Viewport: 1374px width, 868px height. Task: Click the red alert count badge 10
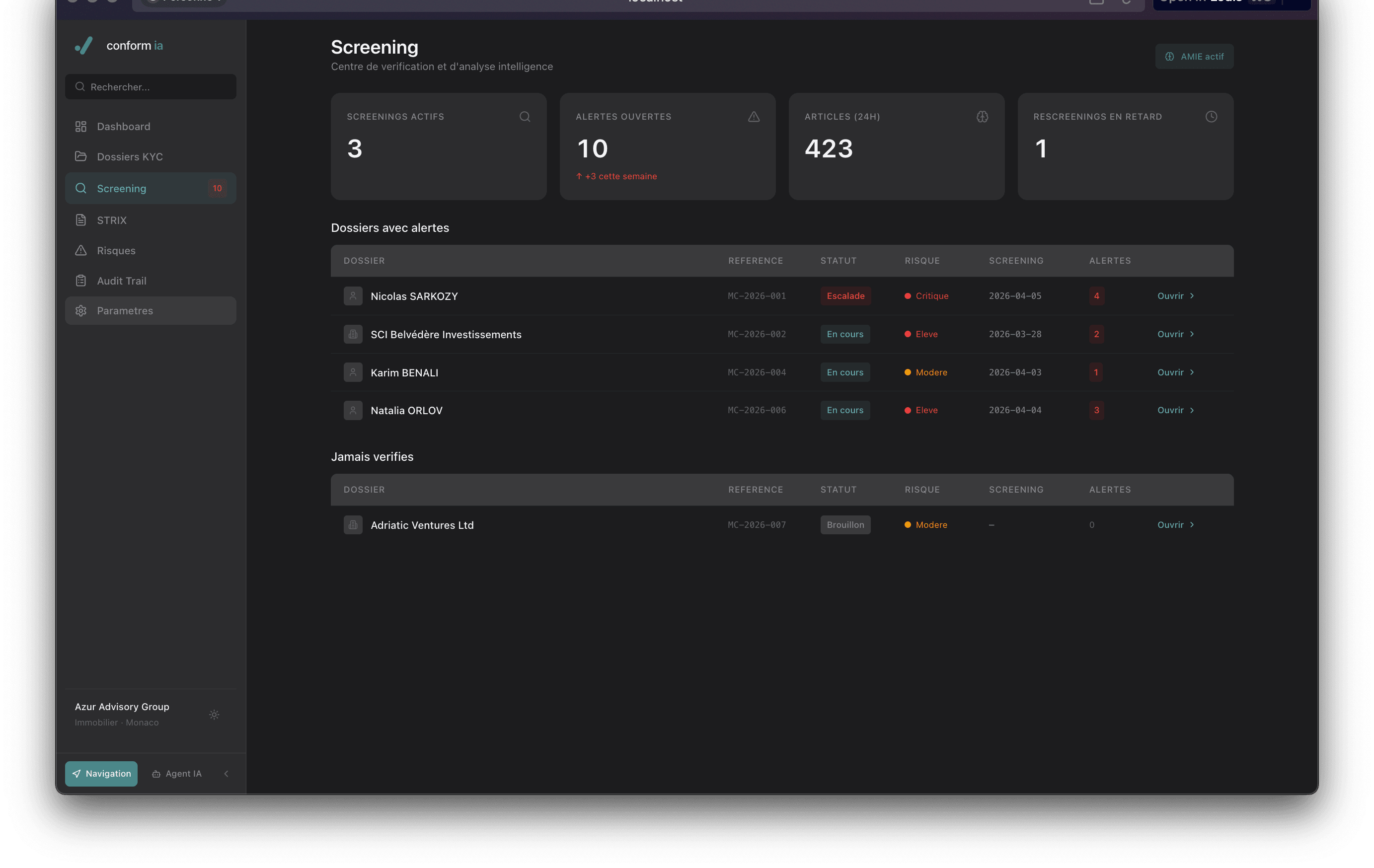(x=217, y=188)
